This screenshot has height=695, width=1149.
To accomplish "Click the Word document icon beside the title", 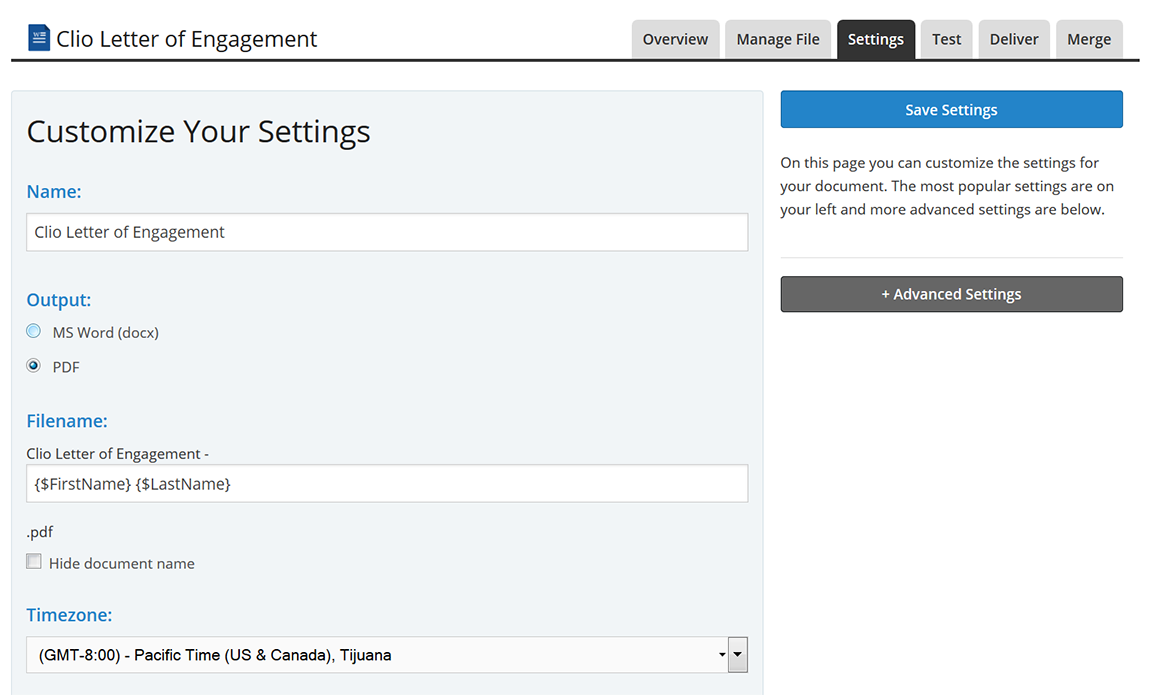I will click(x=39, y=38).
